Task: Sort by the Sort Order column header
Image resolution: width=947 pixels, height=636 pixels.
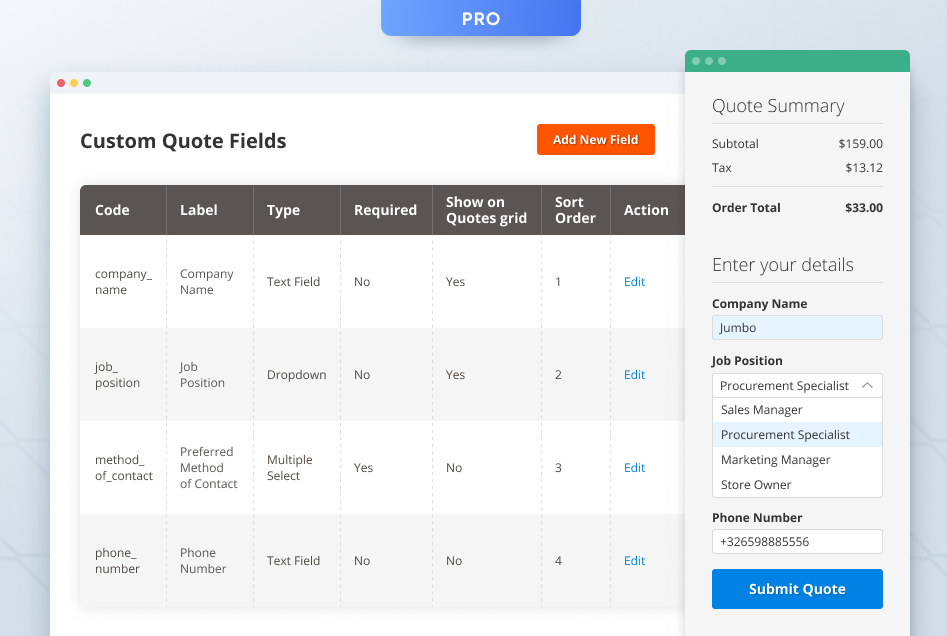Action: coord(575,210)
